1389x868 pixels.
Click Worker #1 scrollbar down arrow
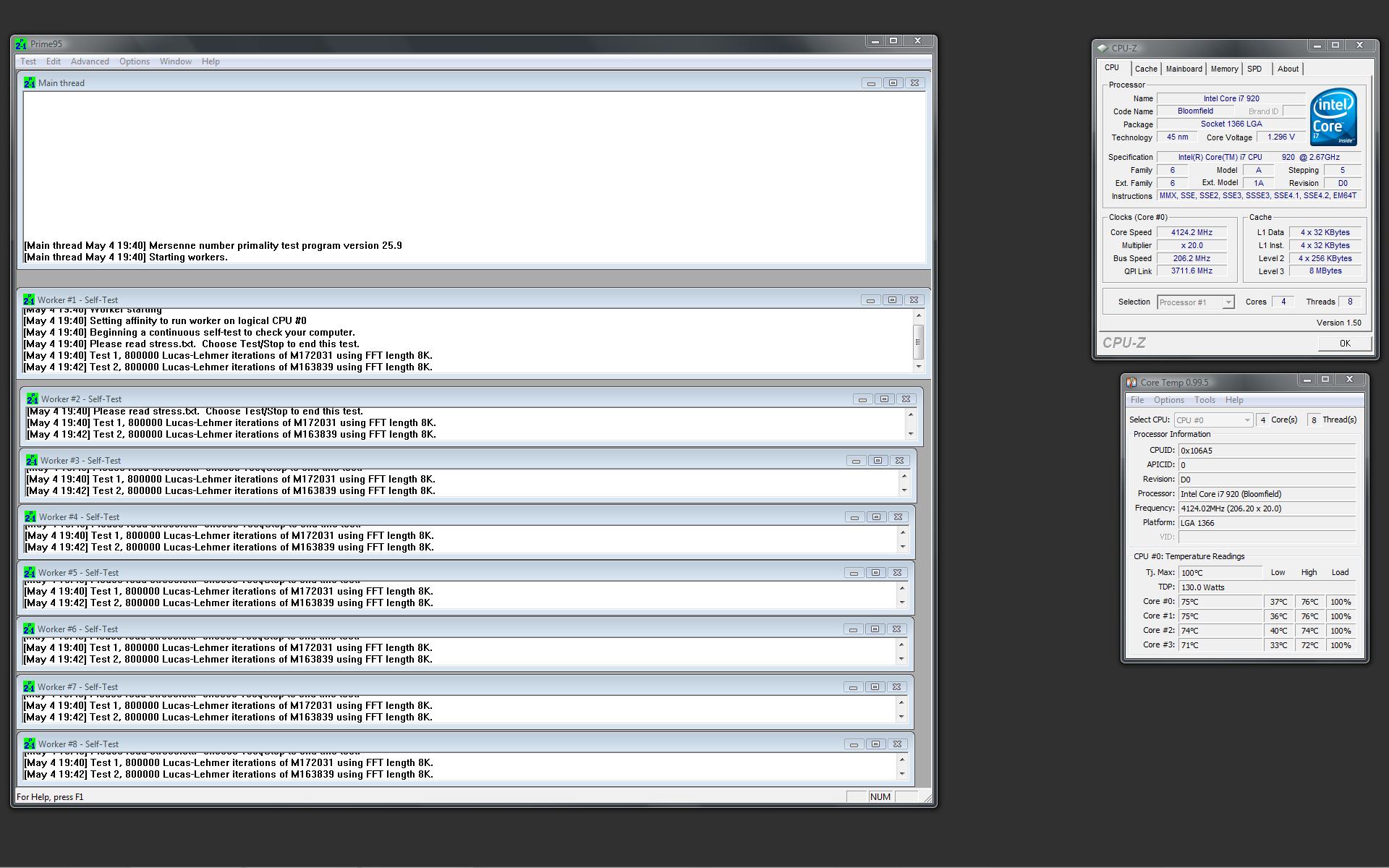point(918,367)
